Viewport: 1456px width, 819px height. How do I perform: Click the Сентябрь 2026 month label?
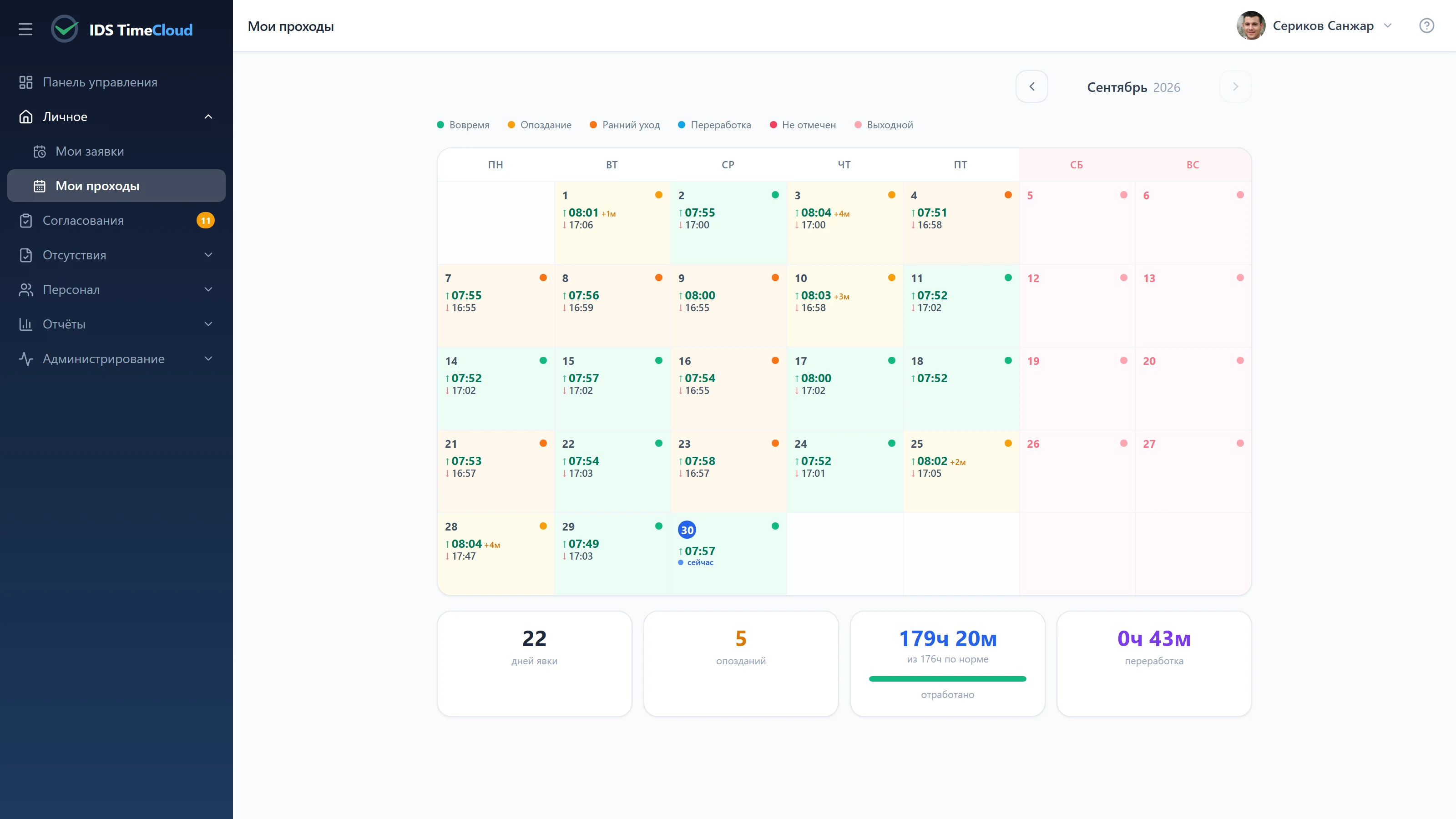click(1133, 87)
